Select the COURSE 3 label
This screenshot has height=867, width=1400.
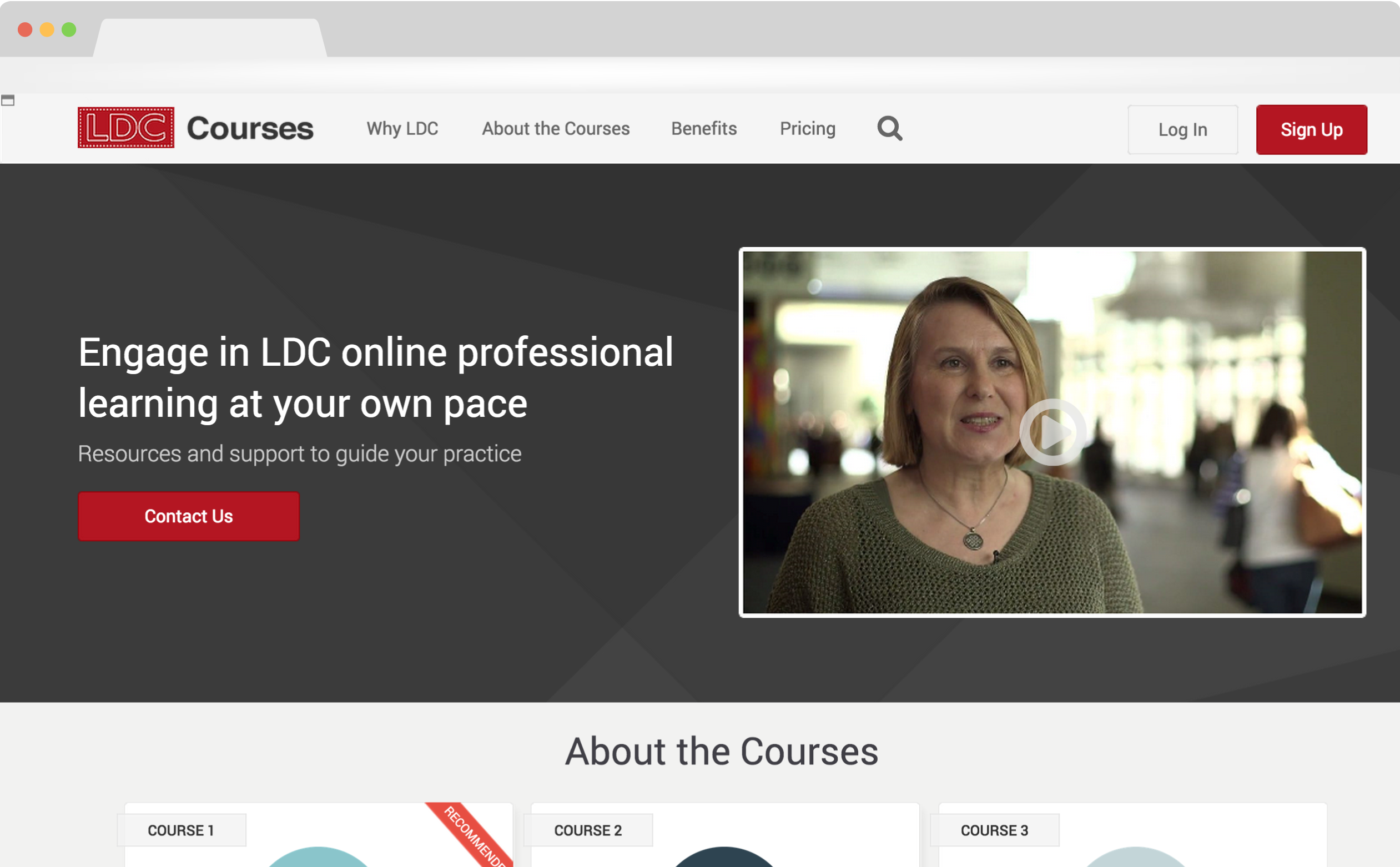pyautogui.click(x=994, y=830)
